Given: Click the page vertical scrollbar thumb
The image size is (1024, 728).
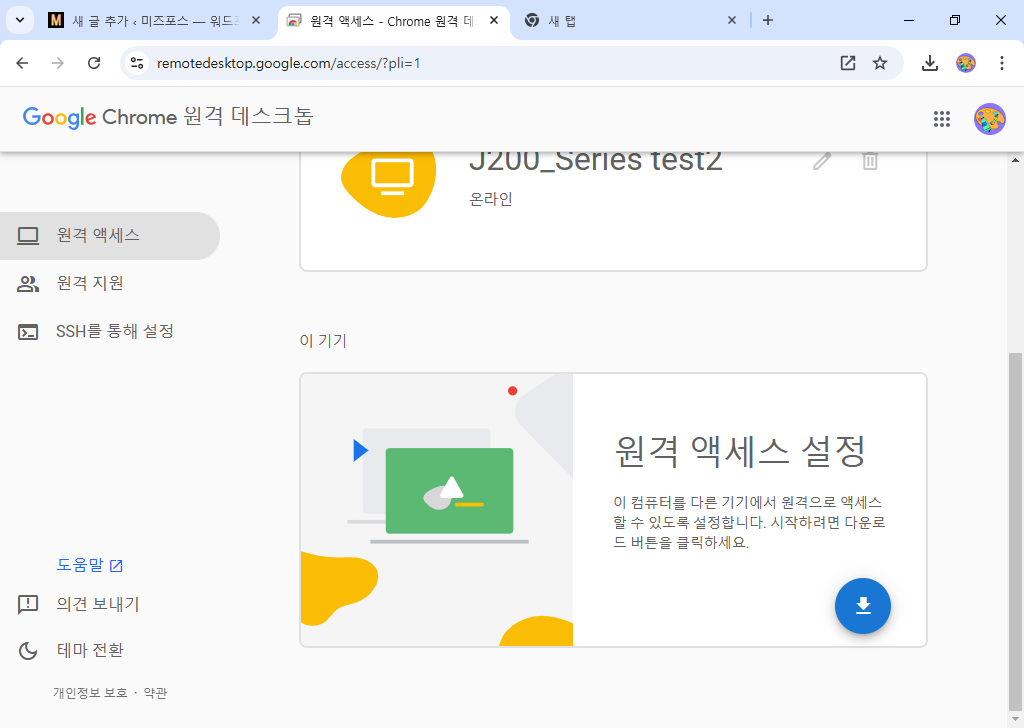Looking at the screenshot, I should [1015, 532].
